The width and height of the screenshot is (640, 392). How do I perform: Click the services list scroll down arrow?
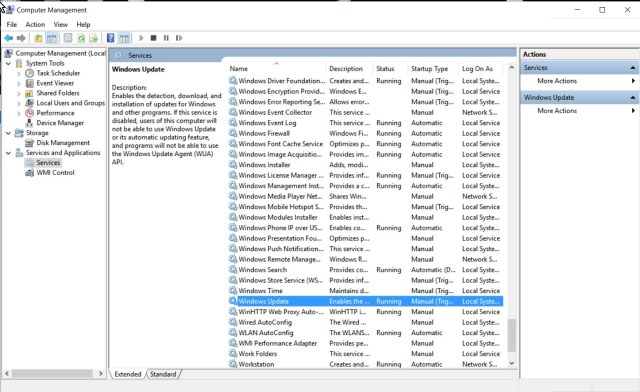[x=512, y=363]
